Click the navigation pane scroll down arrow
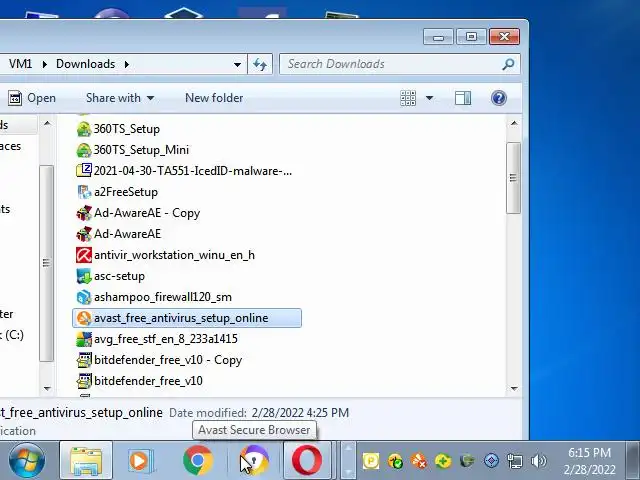Image resolution: width=640 pixels, height=480 pixels. (x=47, y=389)
